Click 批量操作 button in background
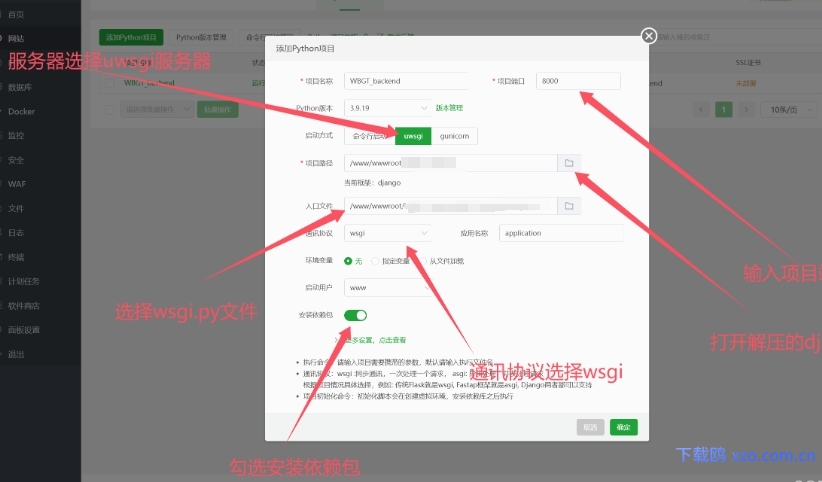Screen dimensions: 822x482 point(217,109)
